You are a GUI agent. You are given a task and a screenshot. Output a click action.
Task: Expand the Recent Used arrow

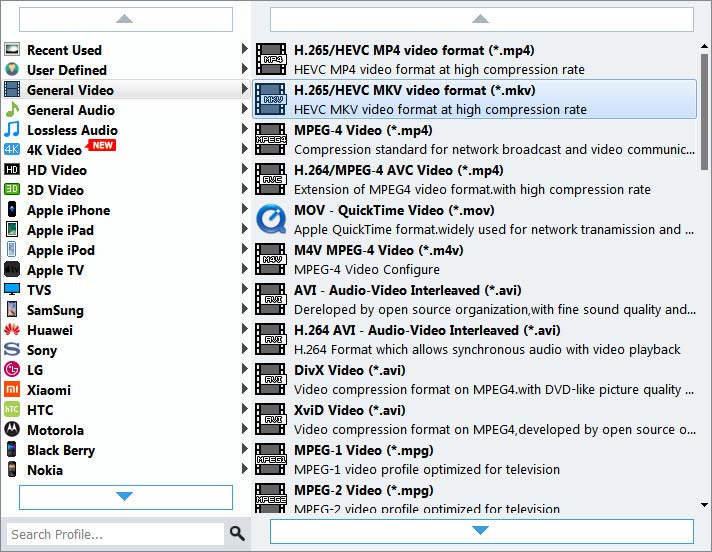[x=244, y=50]
